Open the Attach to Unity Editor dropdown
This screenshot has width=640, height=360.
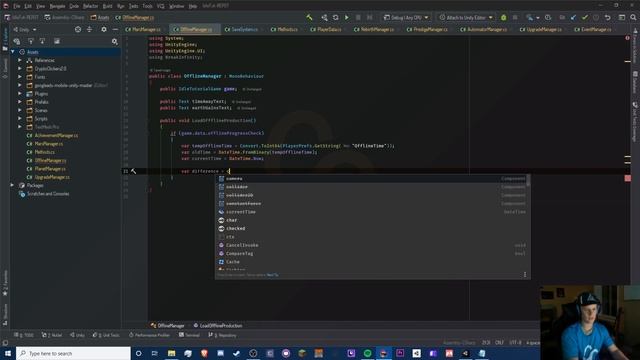466,18
